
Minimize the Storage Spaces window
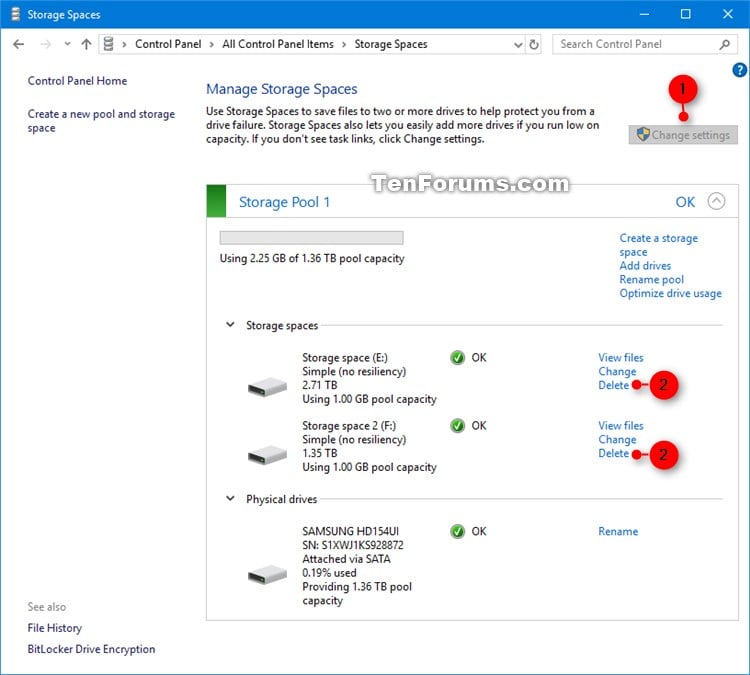(644, 14)
